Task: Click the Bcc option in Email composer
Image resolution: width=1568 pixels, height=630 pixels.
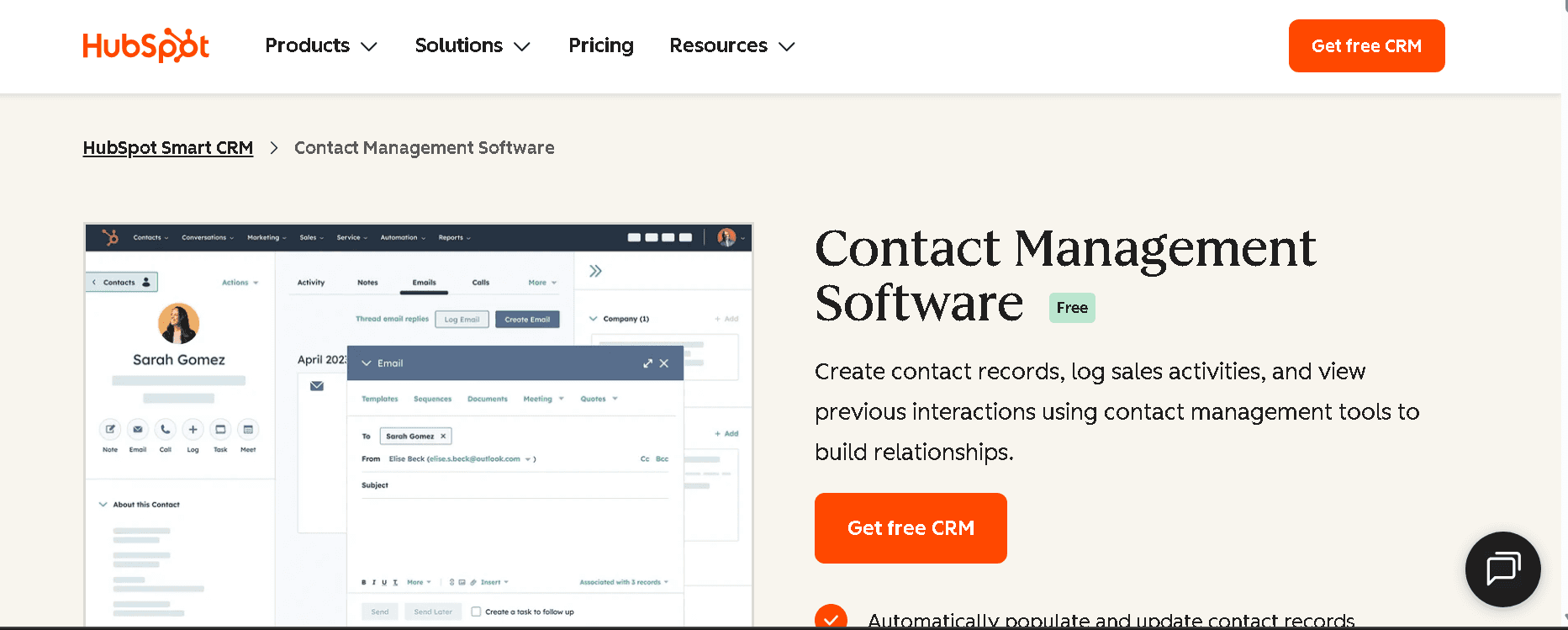Action: 663,459
